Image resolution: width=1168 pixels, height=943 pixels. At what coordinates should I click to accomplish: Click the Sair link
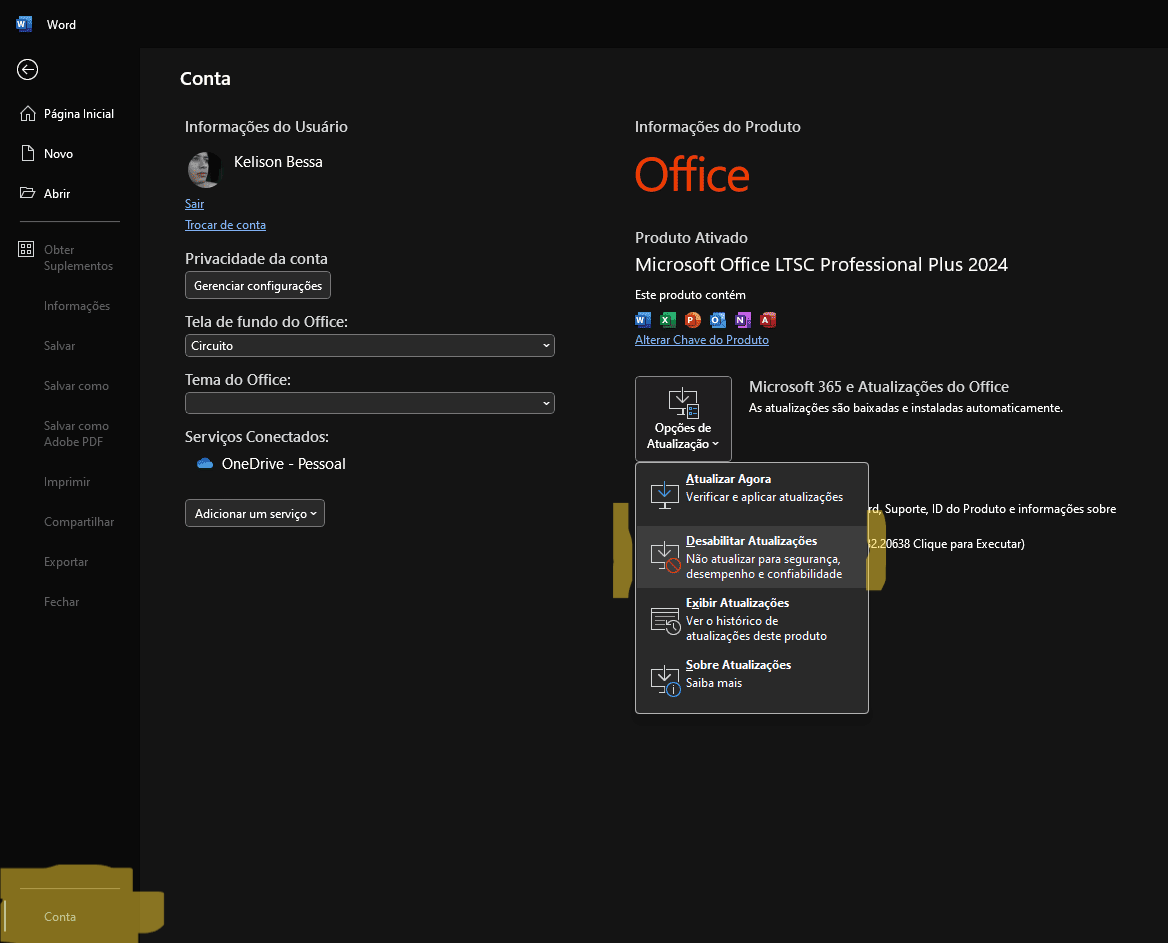coord(194,204)
